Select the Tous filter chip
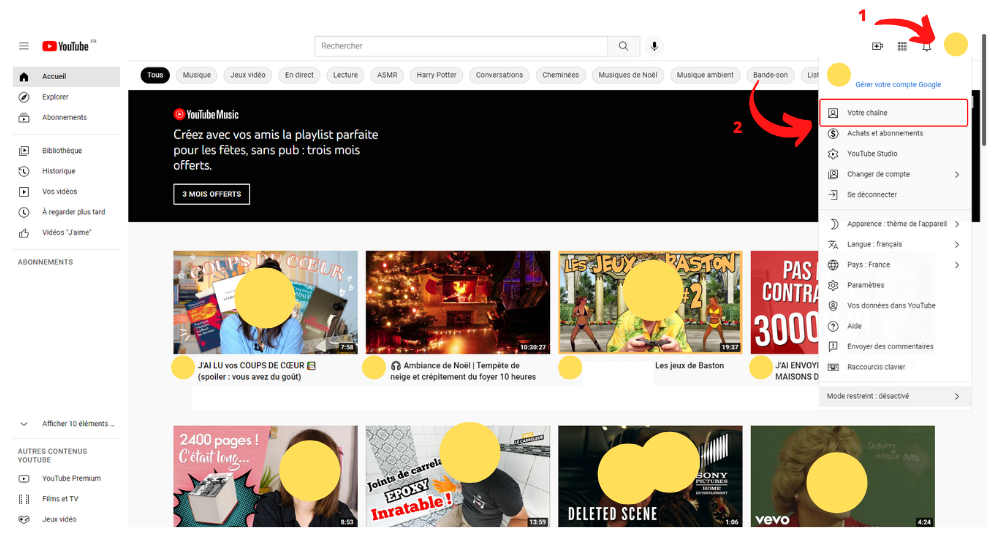The width and height of the screenshot is (1000, 560). coord(155,75)
